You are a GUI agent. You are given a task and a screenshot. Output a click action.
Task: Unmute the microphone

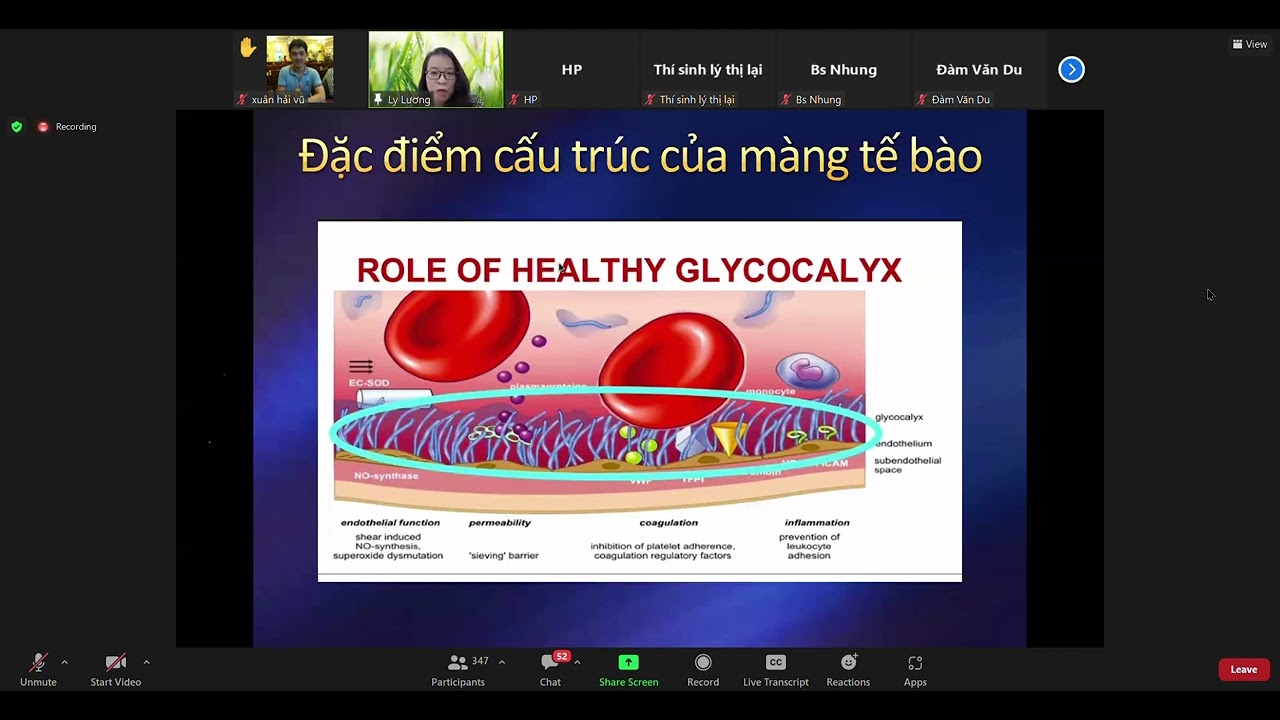click(x=38, y=670)
